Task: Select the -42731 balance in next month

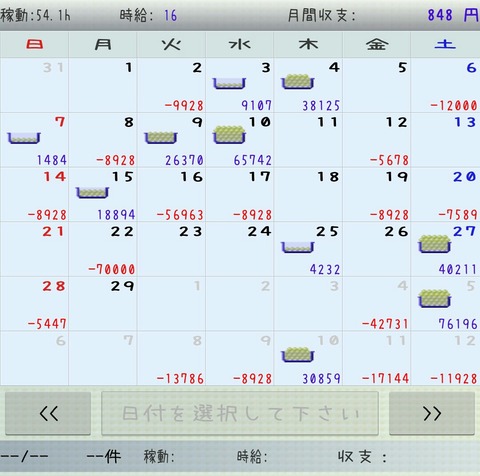Action: point(385,324)
